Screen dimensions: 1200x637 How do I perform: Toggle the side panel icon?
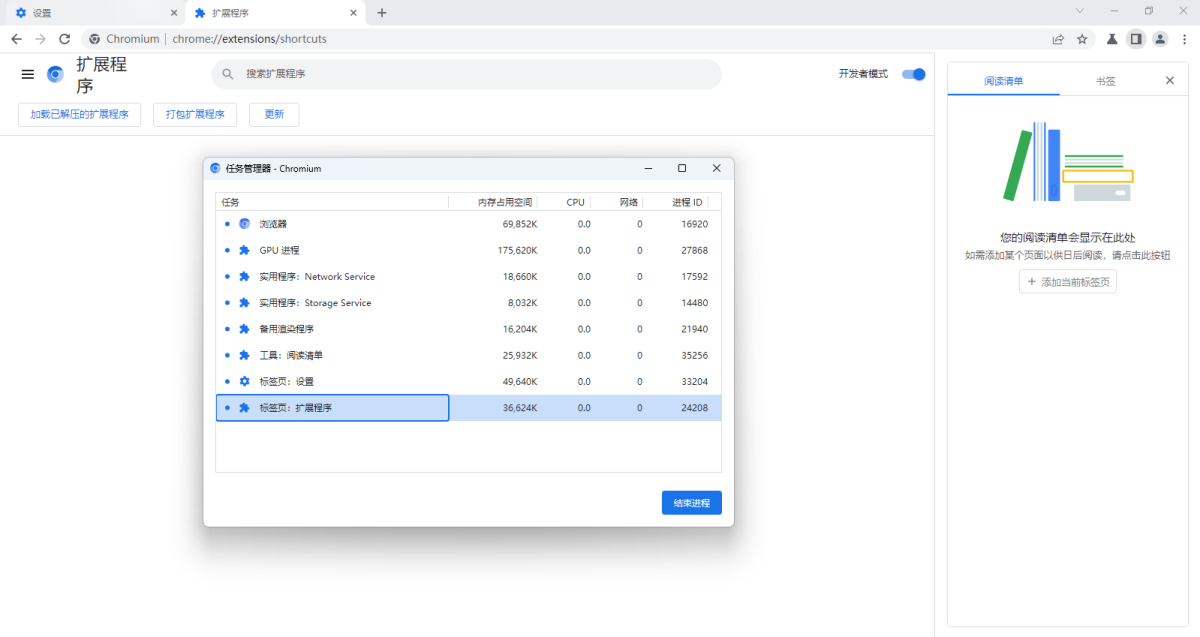(x=1135, y=39)
